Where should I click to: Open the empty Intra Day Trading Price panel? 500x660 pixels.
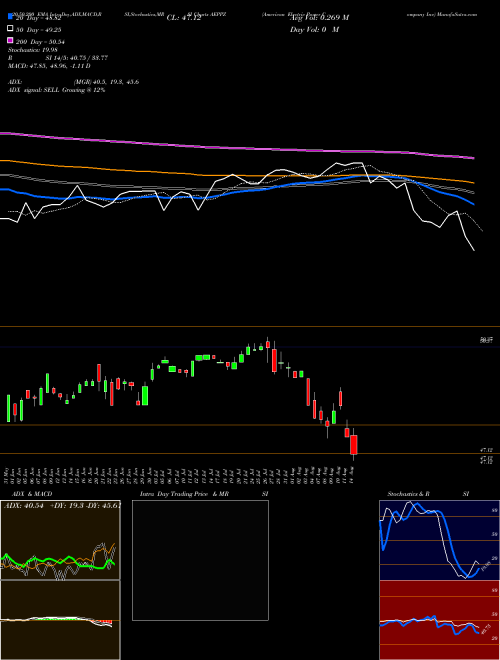click(x=200, y=560)
